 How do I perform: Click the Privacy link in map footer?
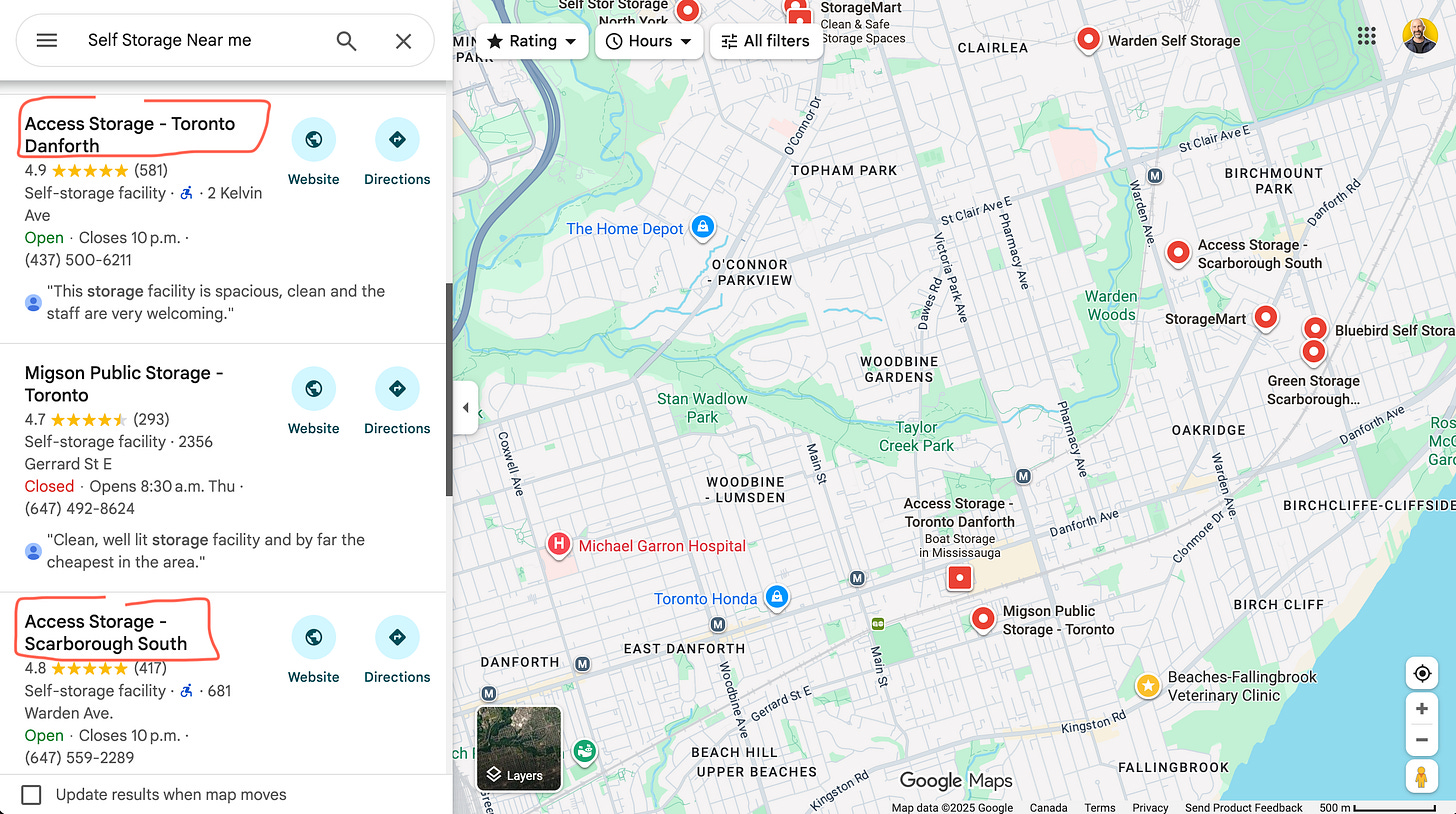1150,807
